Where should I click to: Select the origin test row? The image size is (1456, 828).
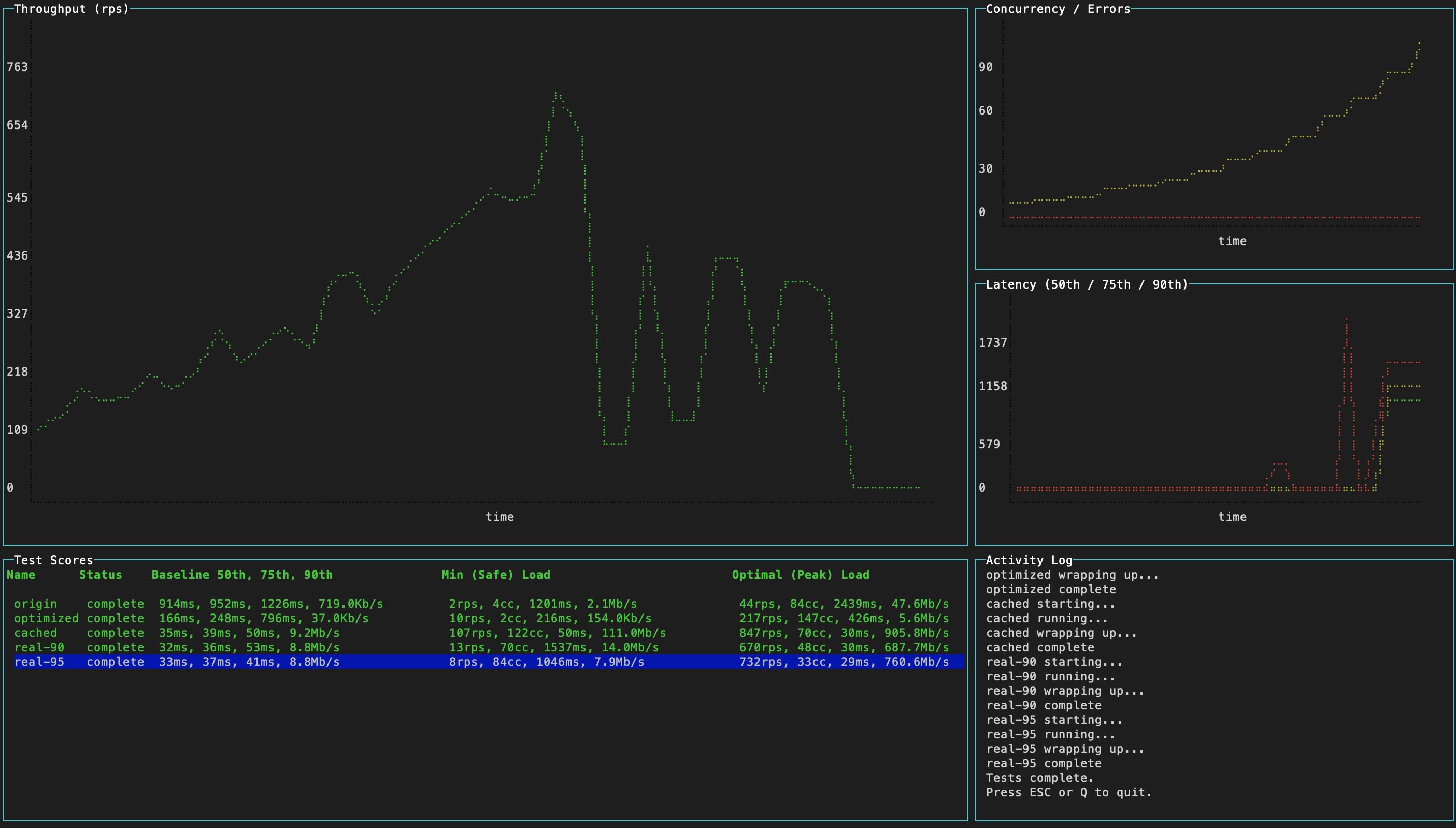click(x=35, y=603)
